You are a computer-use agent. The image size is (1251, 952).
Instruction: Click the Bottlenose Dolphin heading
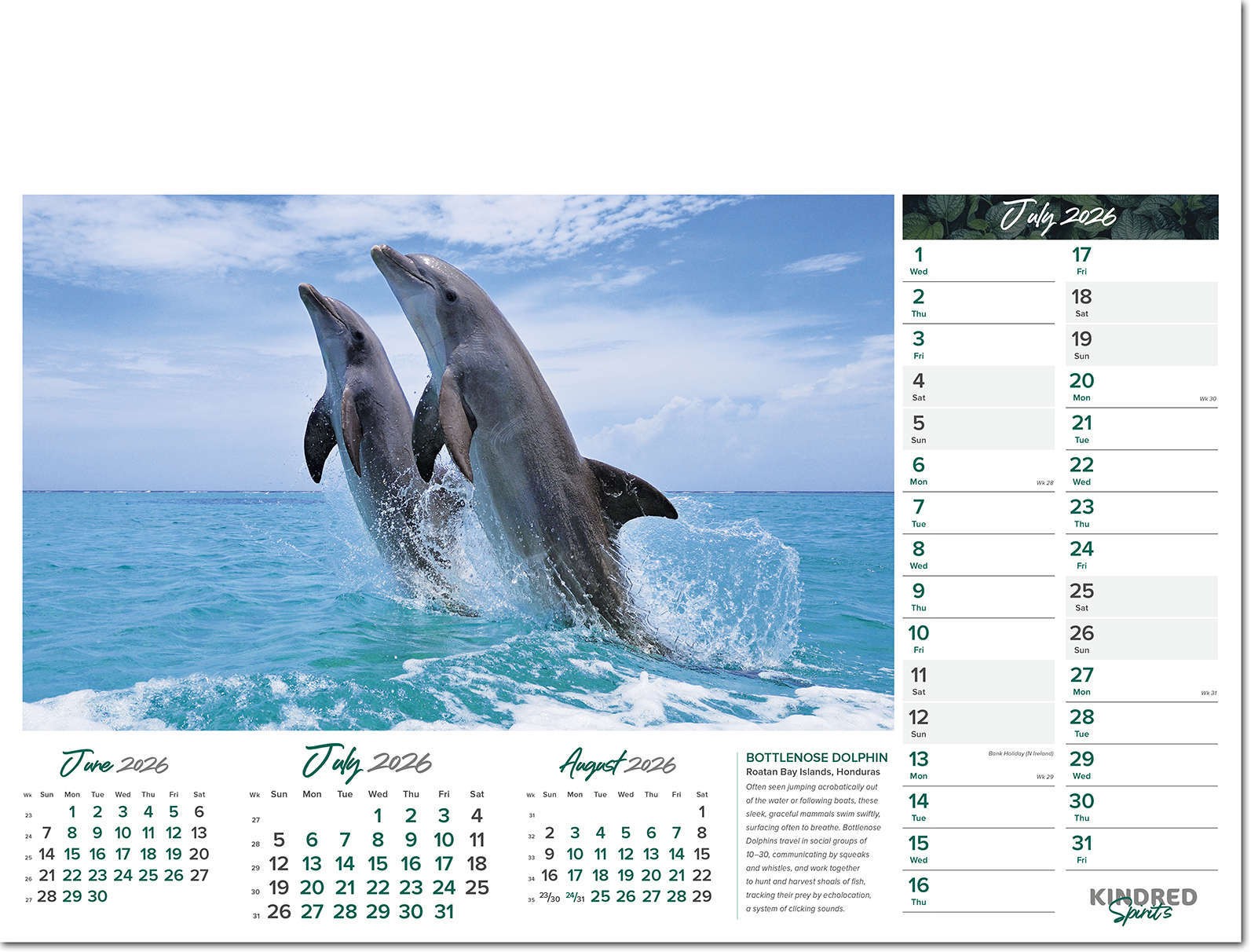click(x=816, y=757)
